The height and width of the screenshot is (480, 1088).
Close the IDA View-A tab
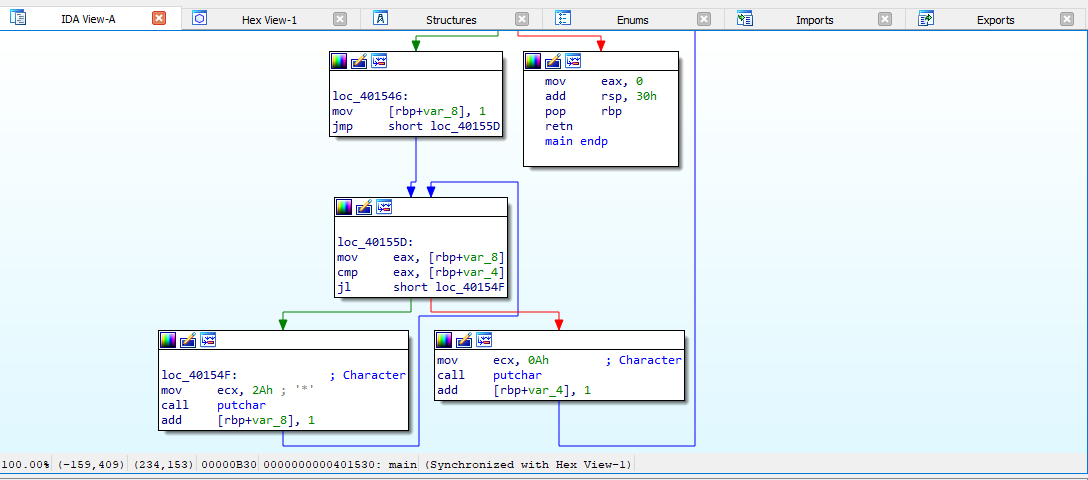click(159, 19)
